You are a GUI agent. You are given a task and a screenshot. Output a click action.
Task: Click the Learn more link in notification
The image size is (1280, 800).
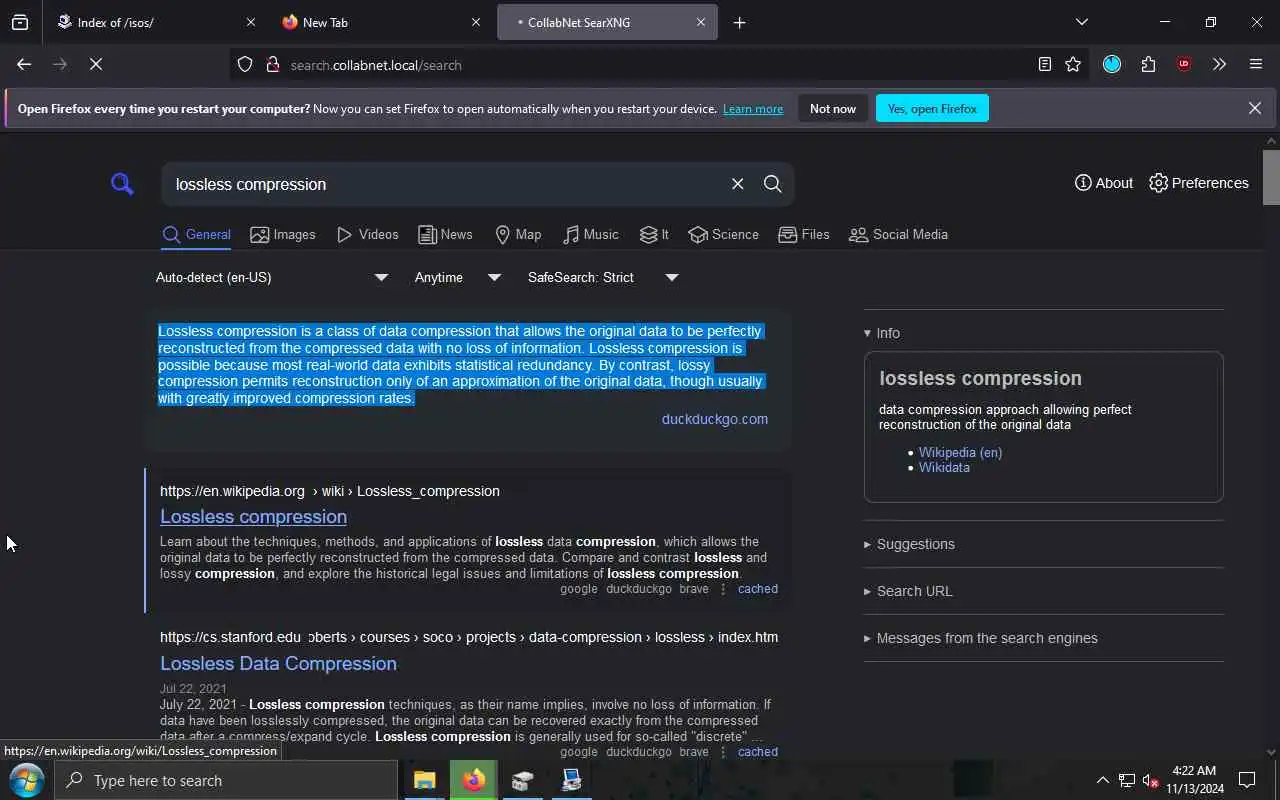pos(753,108)
